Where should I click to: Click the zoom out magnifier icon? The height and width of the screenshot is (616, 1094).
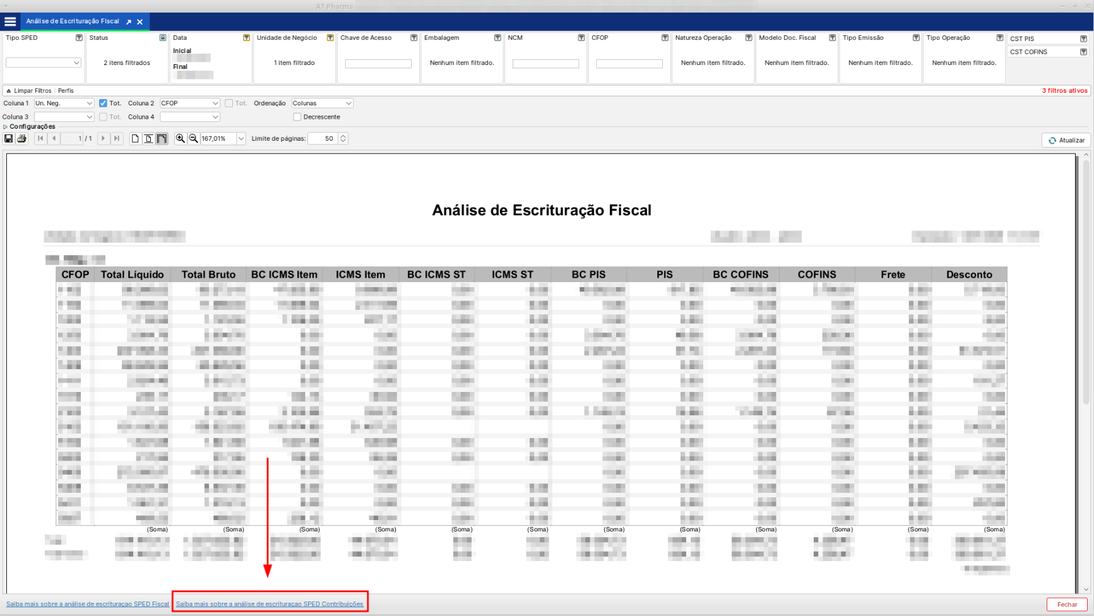(193, 139)
